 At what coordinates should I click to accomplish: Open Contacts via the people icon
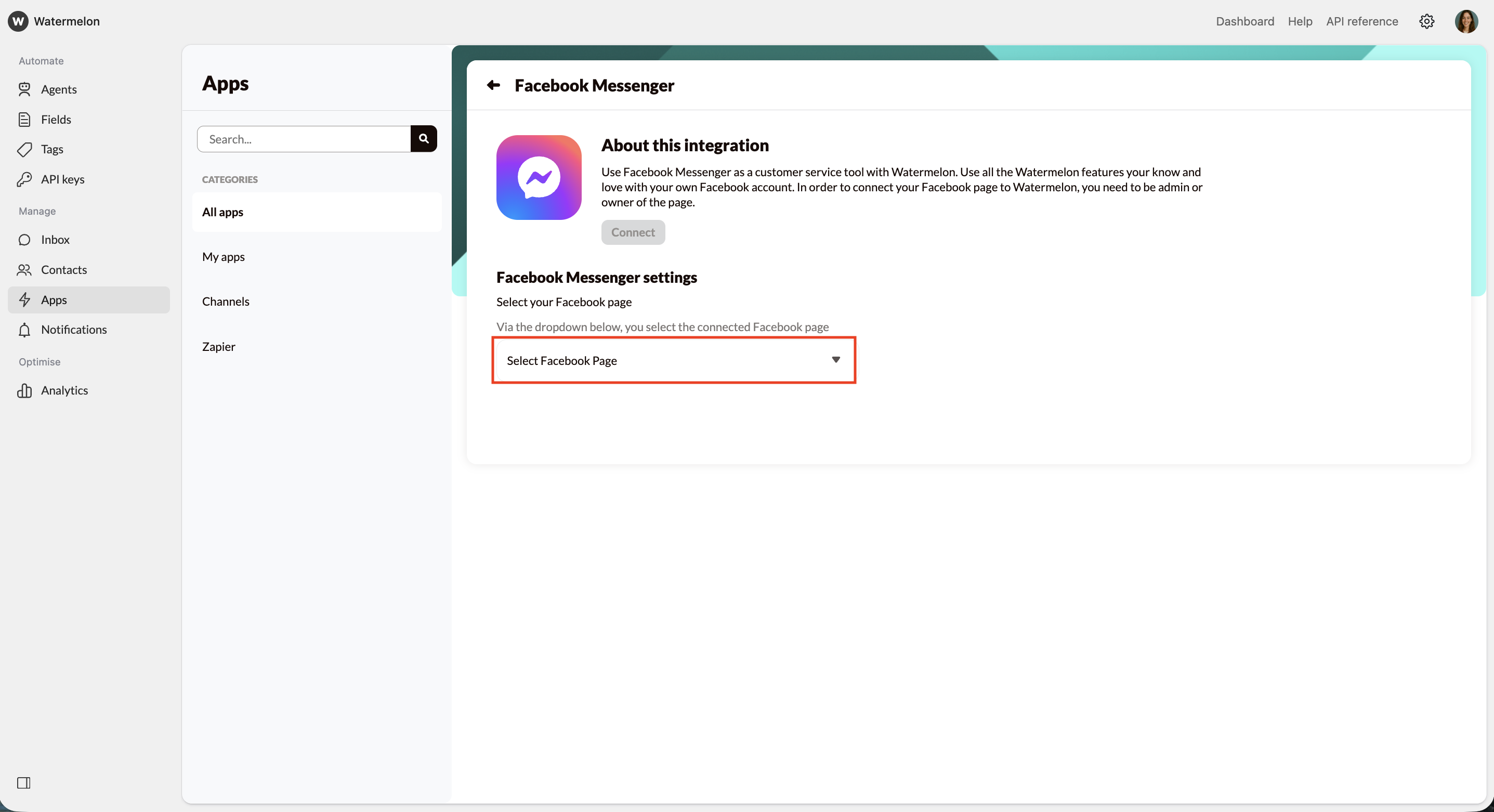[x=25, y=270]
